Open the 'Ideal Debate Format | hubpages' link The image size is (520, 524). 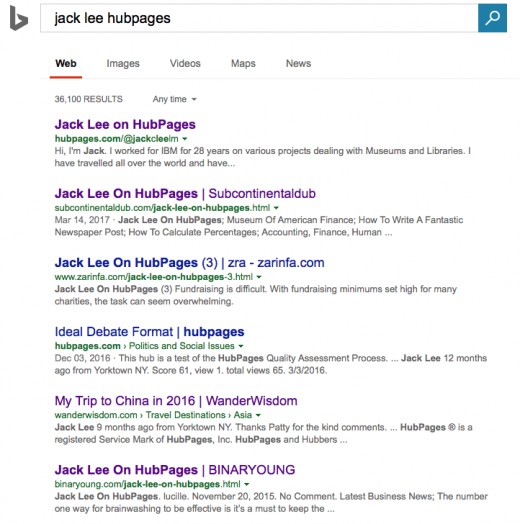coord(149,332)
